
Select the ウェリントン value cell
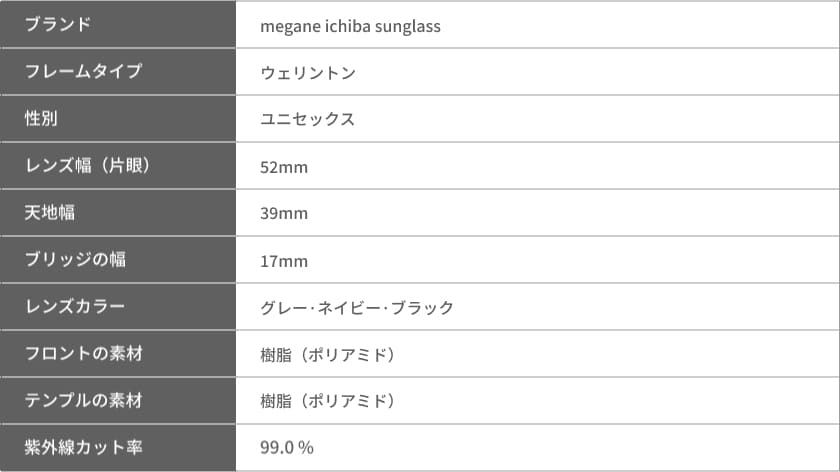click(x=537, y=72)
